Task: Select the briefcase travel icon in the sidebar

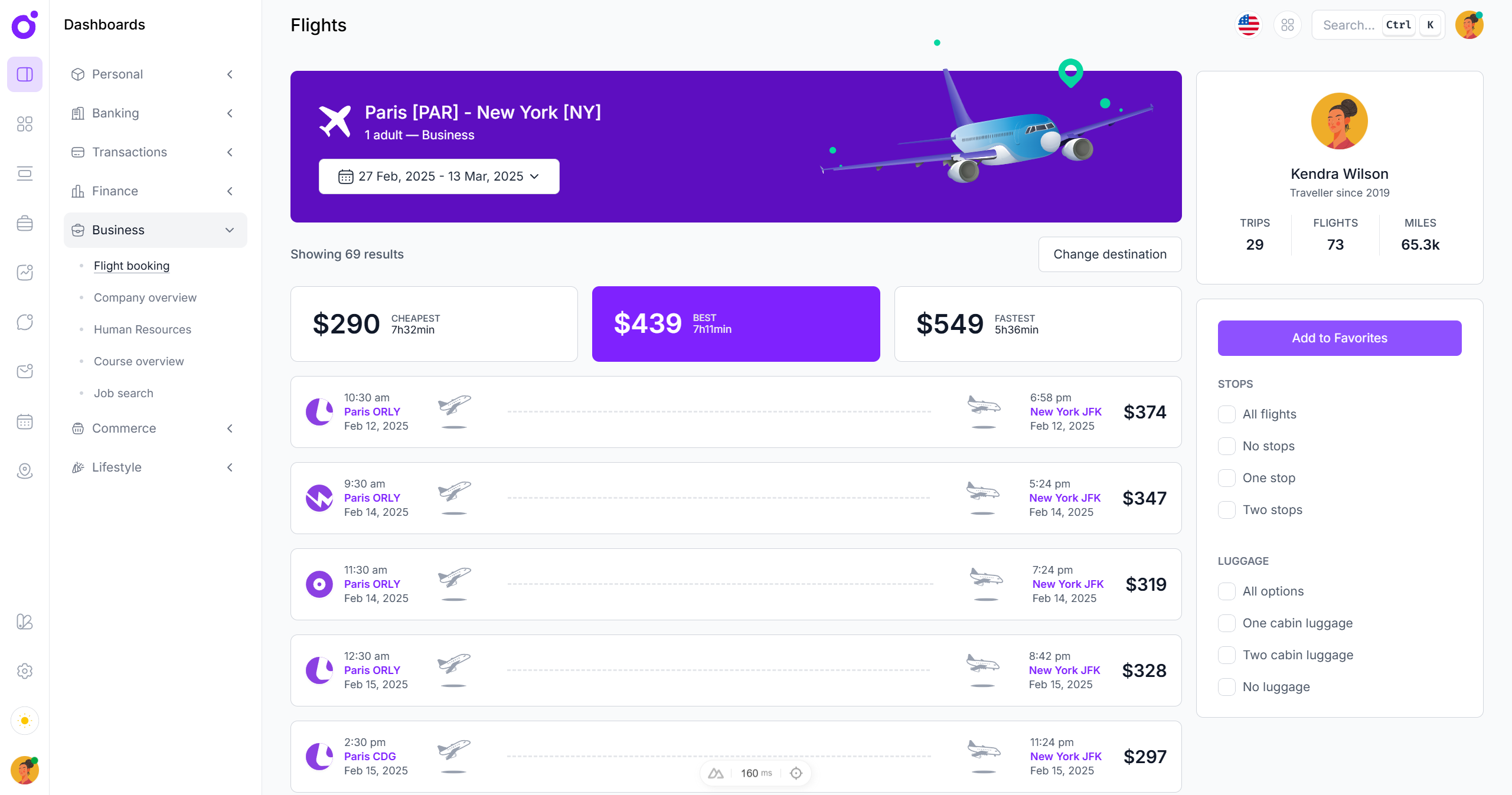Action: click(24, 223)
